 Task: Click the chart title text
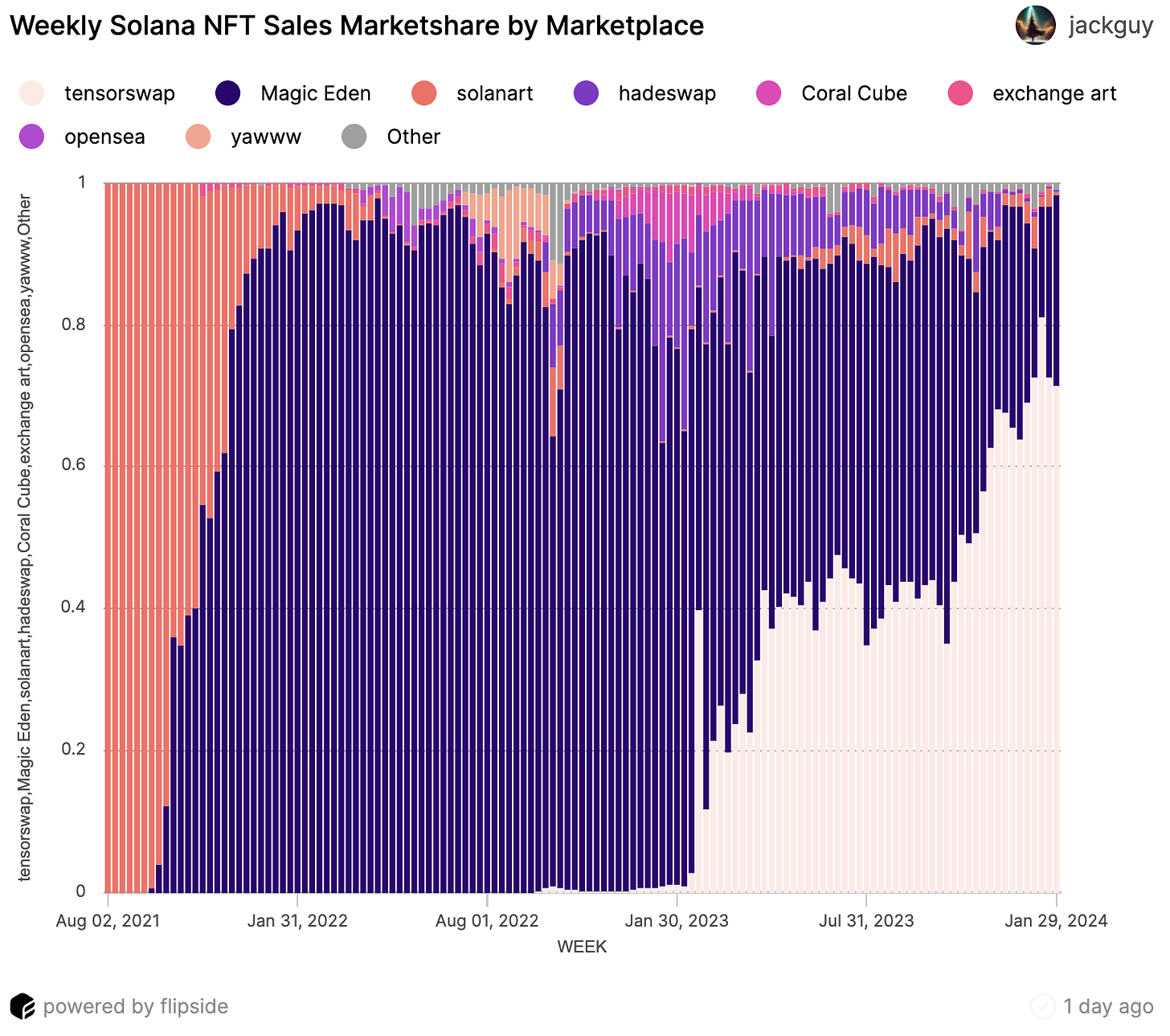(x=357, y=26)
